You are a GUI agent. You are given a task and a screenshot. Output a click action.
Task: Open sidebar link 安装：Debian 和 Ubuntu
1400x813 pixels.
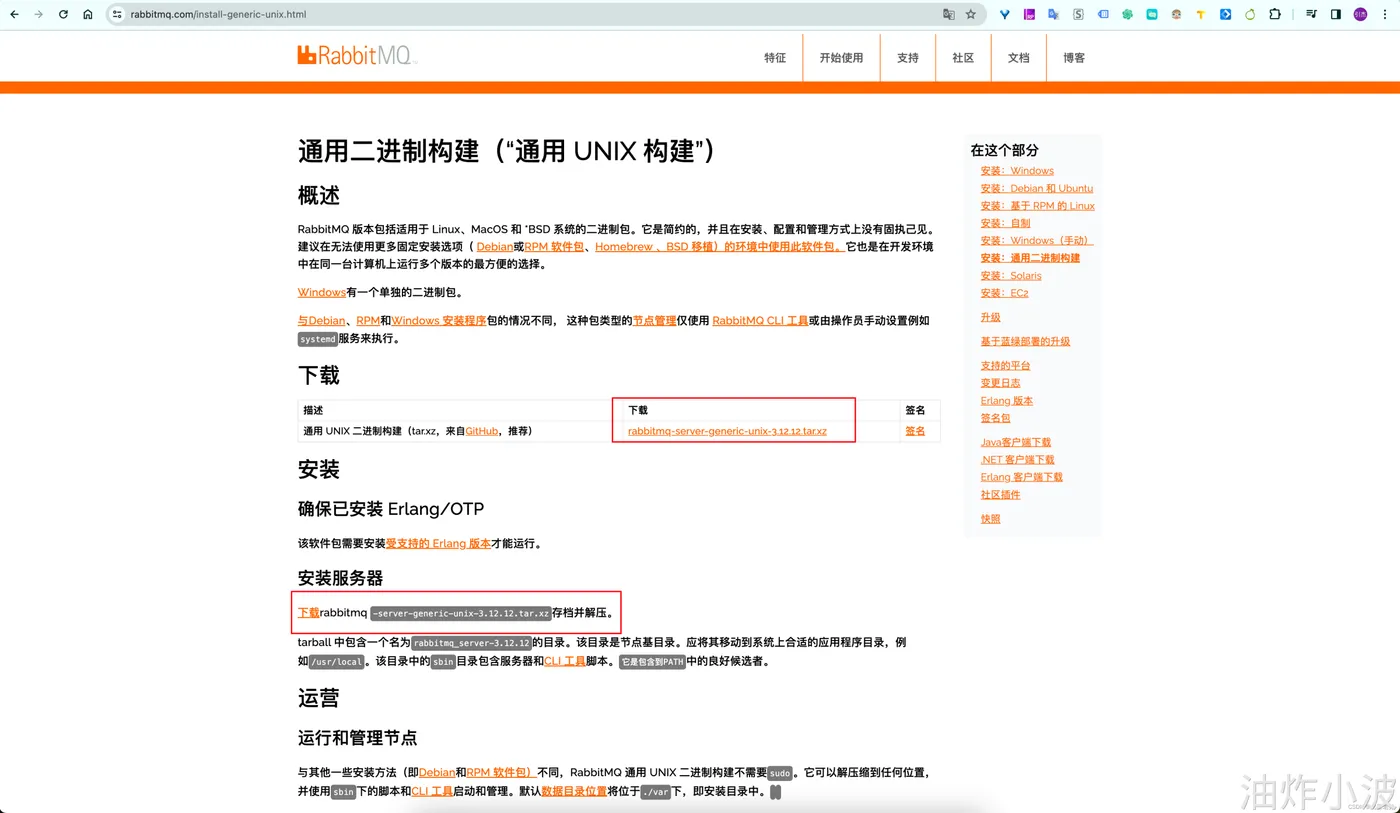1037,188
